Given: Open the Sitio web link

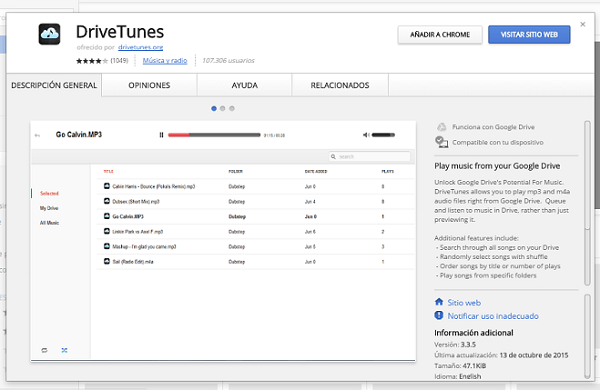Looking at the screenshot, I should tap(464, 303).
